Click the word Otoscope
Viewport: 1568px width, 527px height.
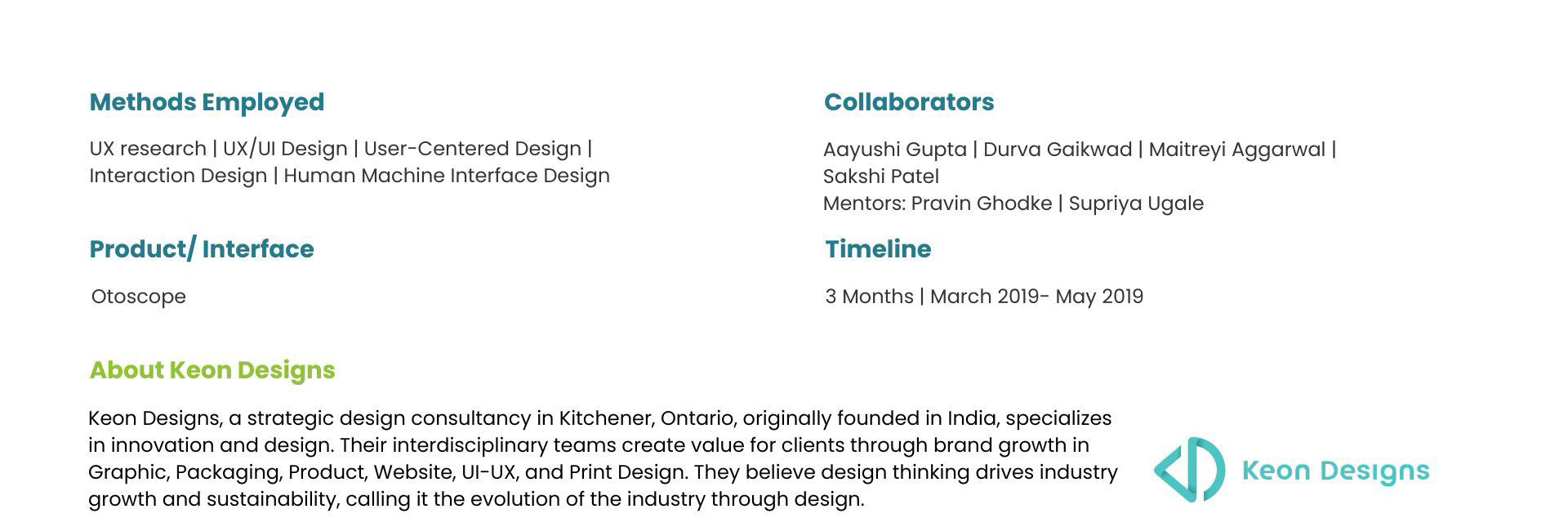coord(139,297)
